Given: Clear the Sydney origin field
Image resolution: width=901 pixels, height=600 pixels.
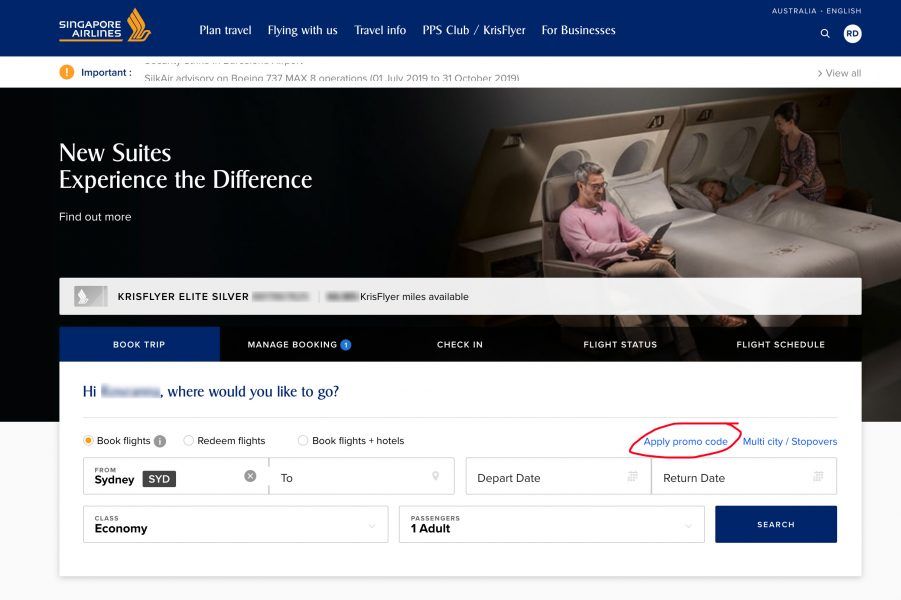Looking at the screenshot, I should click(x=250, y=476).
